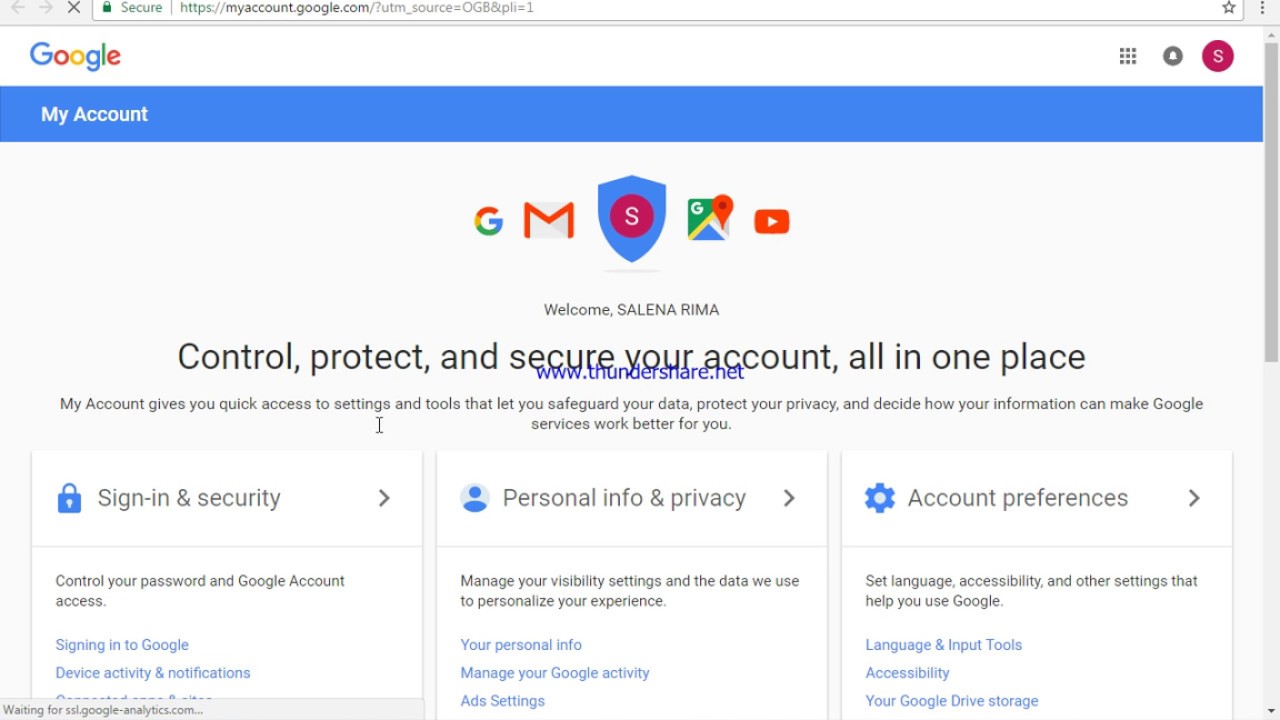Expand Account preferences chevron
Viewport: 1280px width, 720px height.
1194,498
